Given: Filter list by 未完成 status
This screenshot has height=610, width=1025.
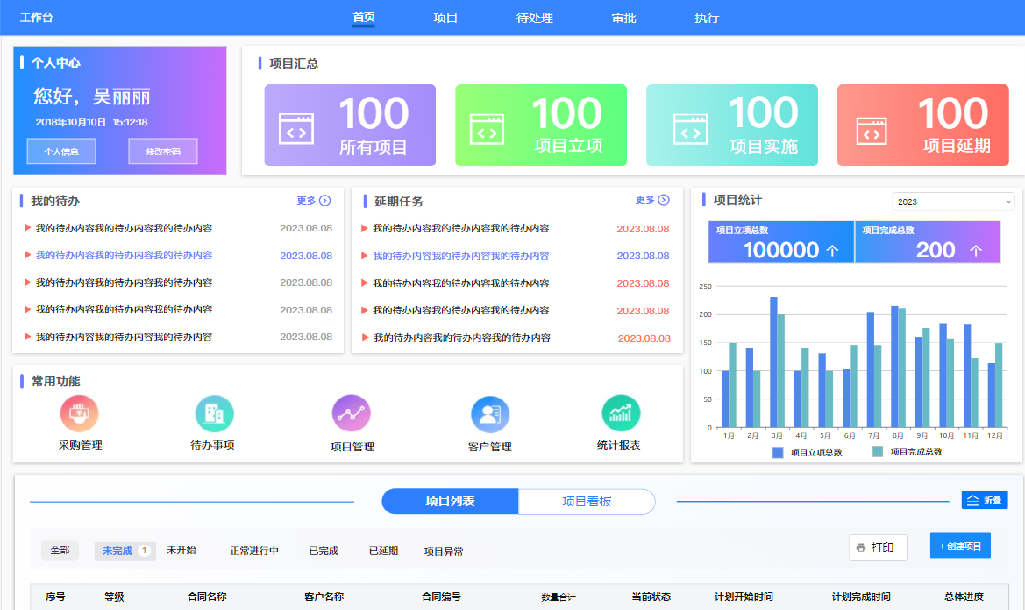Looking at the screenshot, I should (x=124, y=550).
